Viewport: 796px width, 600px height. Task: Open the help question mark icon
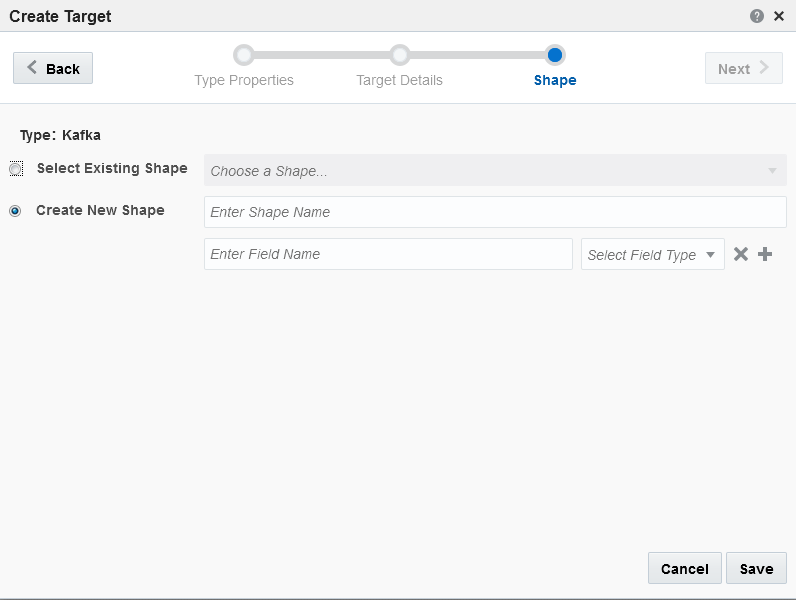(x=756, y=16)
